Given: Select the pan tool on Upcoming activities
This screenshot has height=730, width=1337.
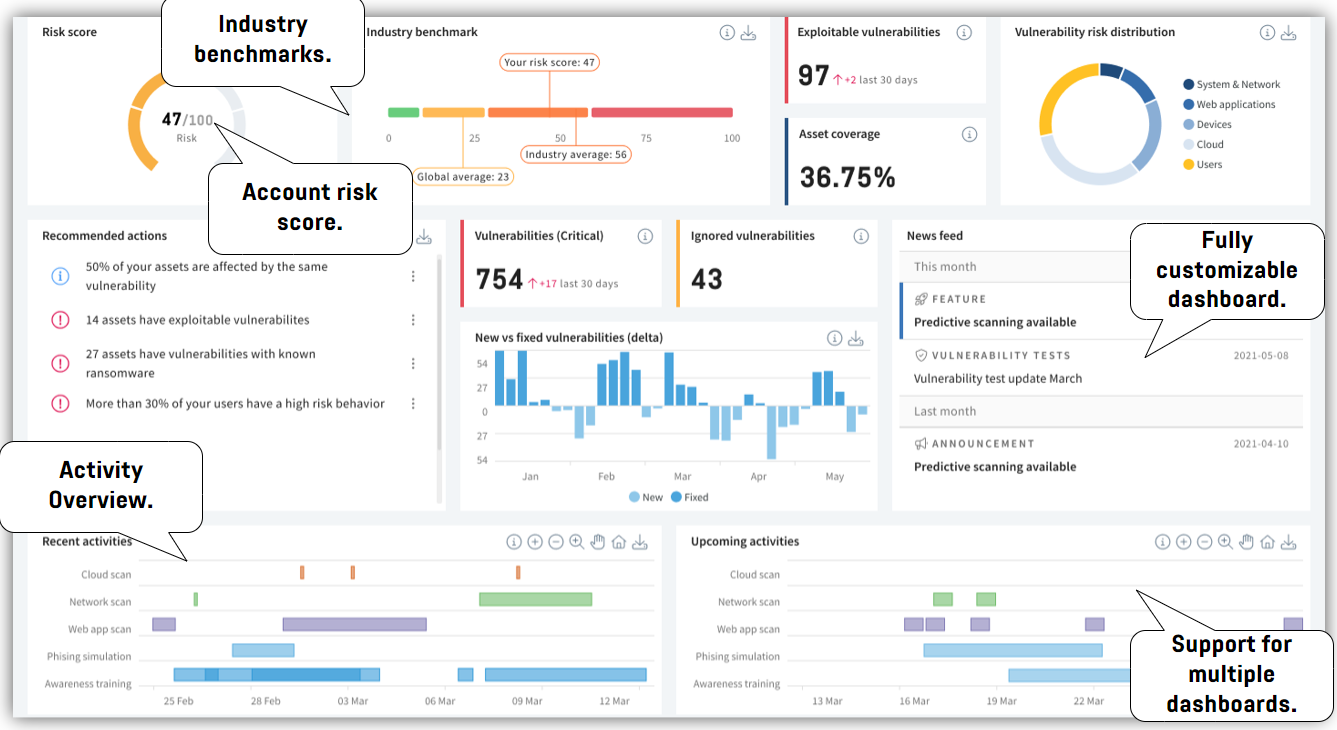Looking at the screenshot, I should tap(1246, 541).
